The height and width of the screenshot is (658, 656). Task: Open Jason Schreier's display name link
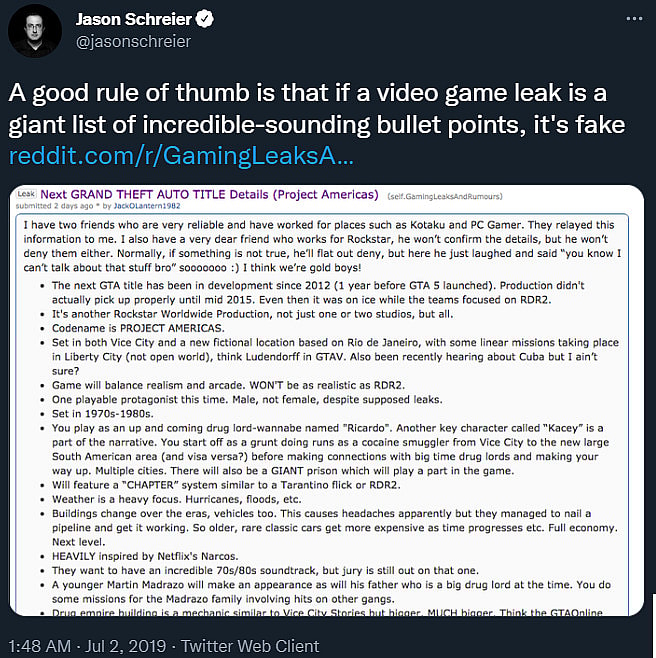pyautogui.click(x=131, y=19)
